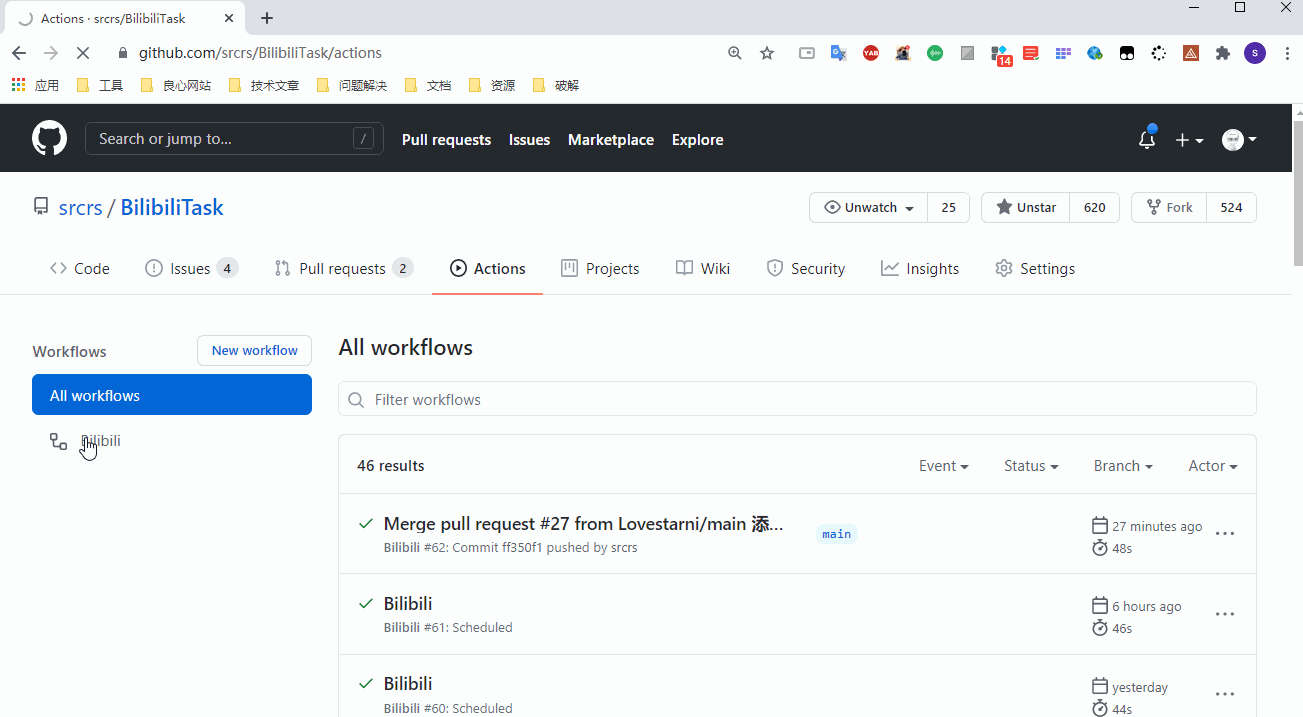Open the Google Translate extension icon
The image size is (1303, 717).
[x=839, y=53]
